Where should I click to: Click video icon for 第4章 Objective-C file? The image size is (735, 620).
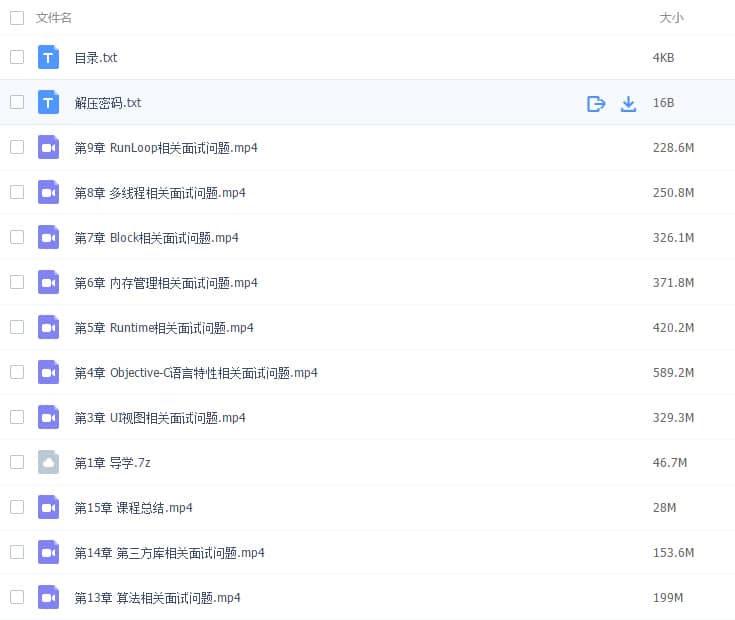click(48, 372)
